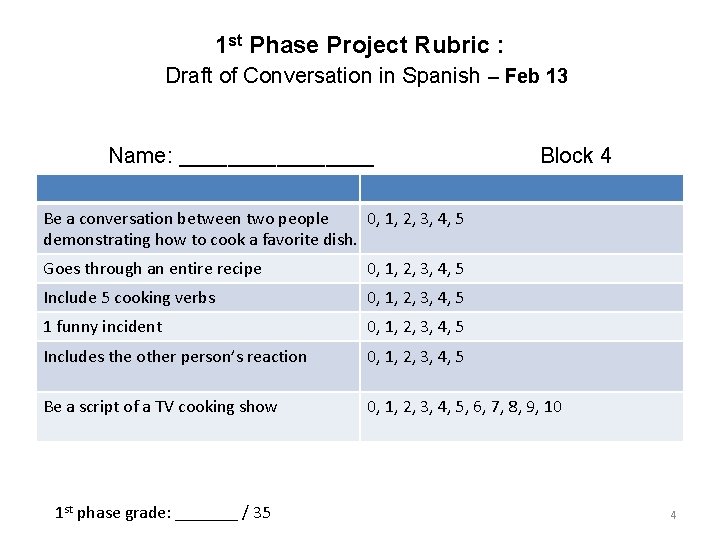Select the 'Draft of Conversation in Spanish' subtitle
Image resolution: width=720 pixels, height=540 pixels.
pos(322,76)
